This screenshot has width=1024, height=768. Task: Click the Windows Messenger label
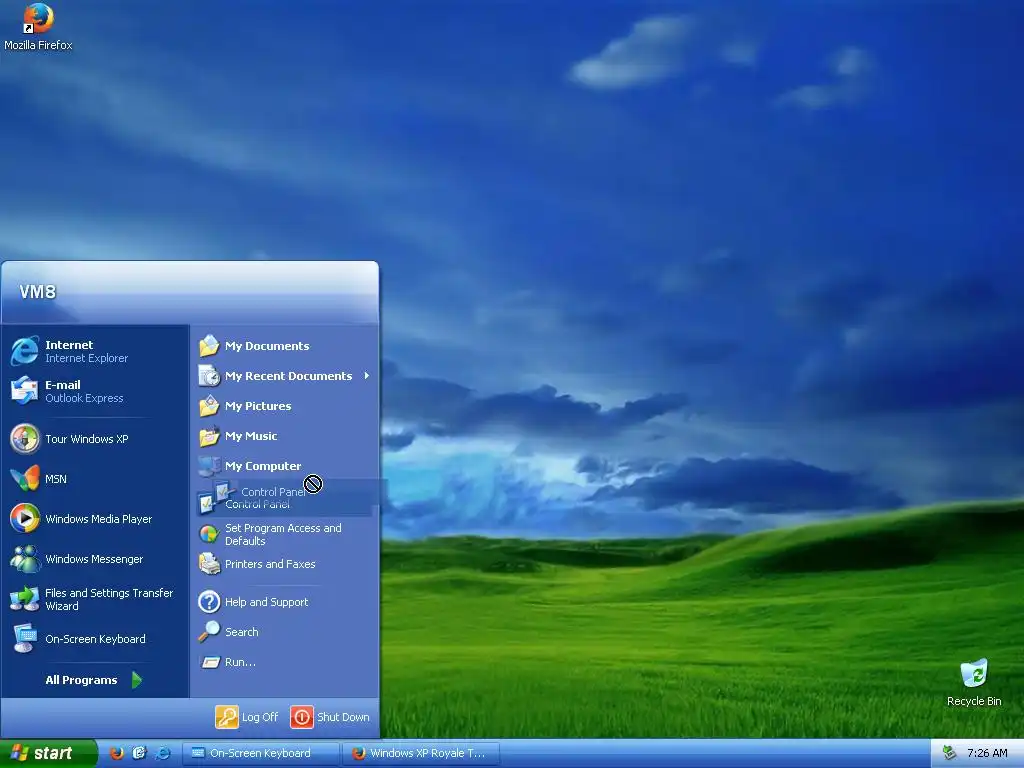(x=94, y=559)
